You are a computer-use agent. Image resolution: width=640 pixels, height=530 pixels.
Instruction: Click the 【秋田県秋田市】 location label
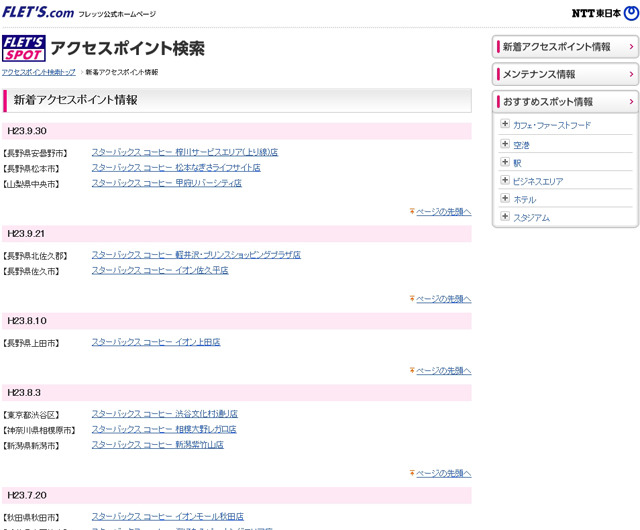(31, 518)
